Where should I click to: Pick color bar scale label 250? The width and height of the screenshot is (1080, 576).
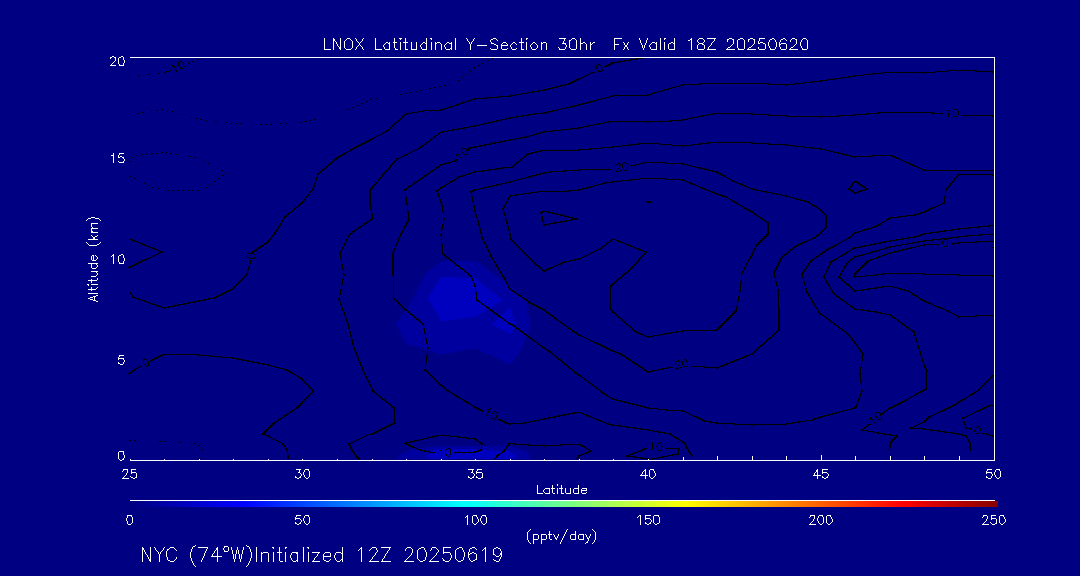[994, 520]
